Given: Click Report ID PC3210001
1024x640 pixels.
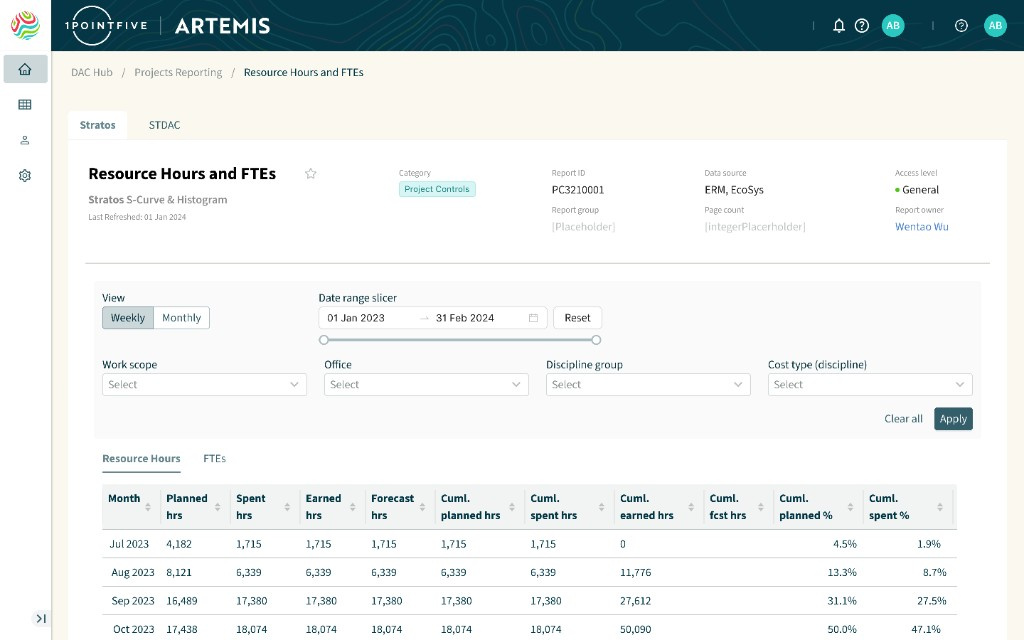Looking at the screenshot, I should pos(578,190).
